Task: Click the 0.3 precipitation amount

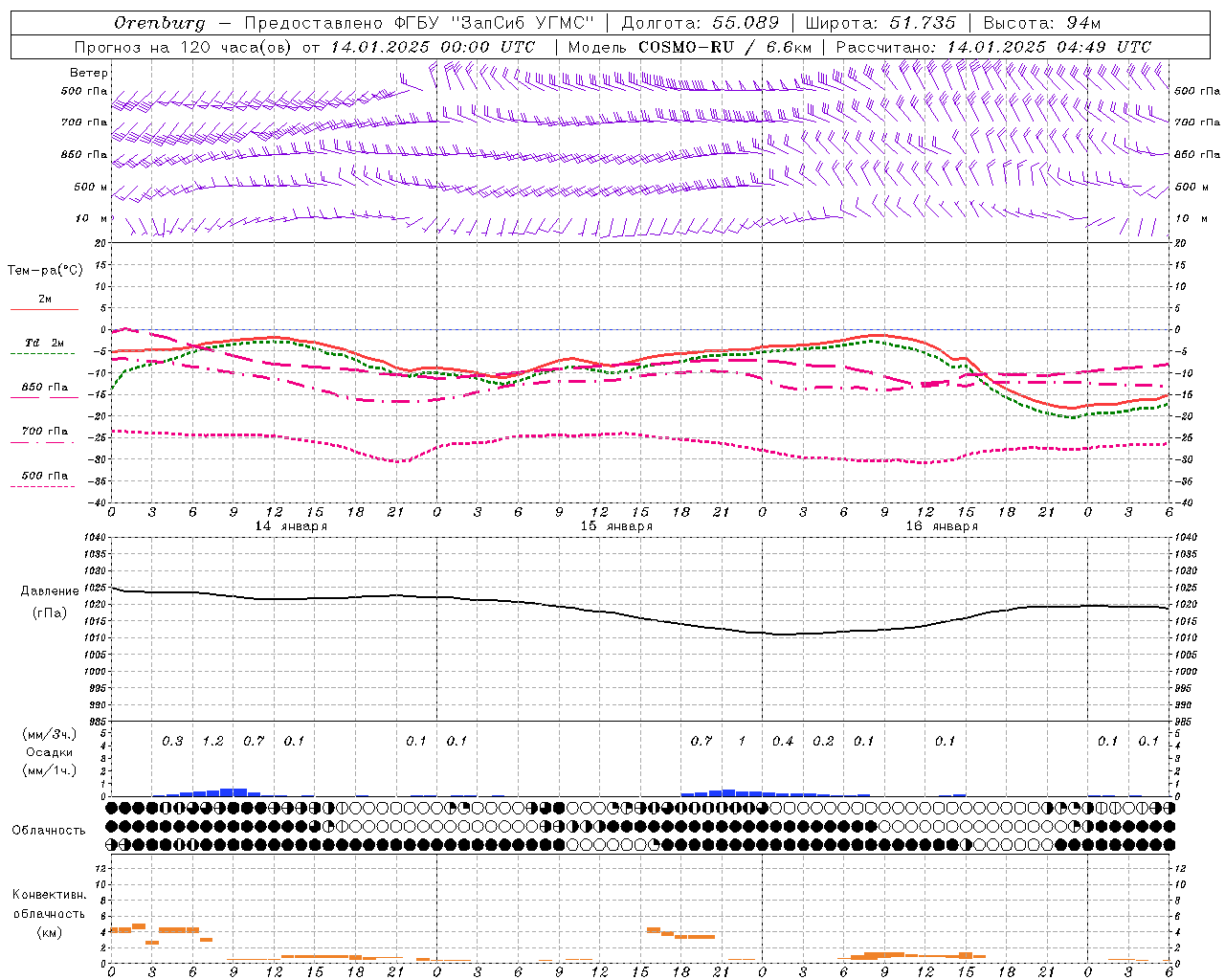Action: 172,741
